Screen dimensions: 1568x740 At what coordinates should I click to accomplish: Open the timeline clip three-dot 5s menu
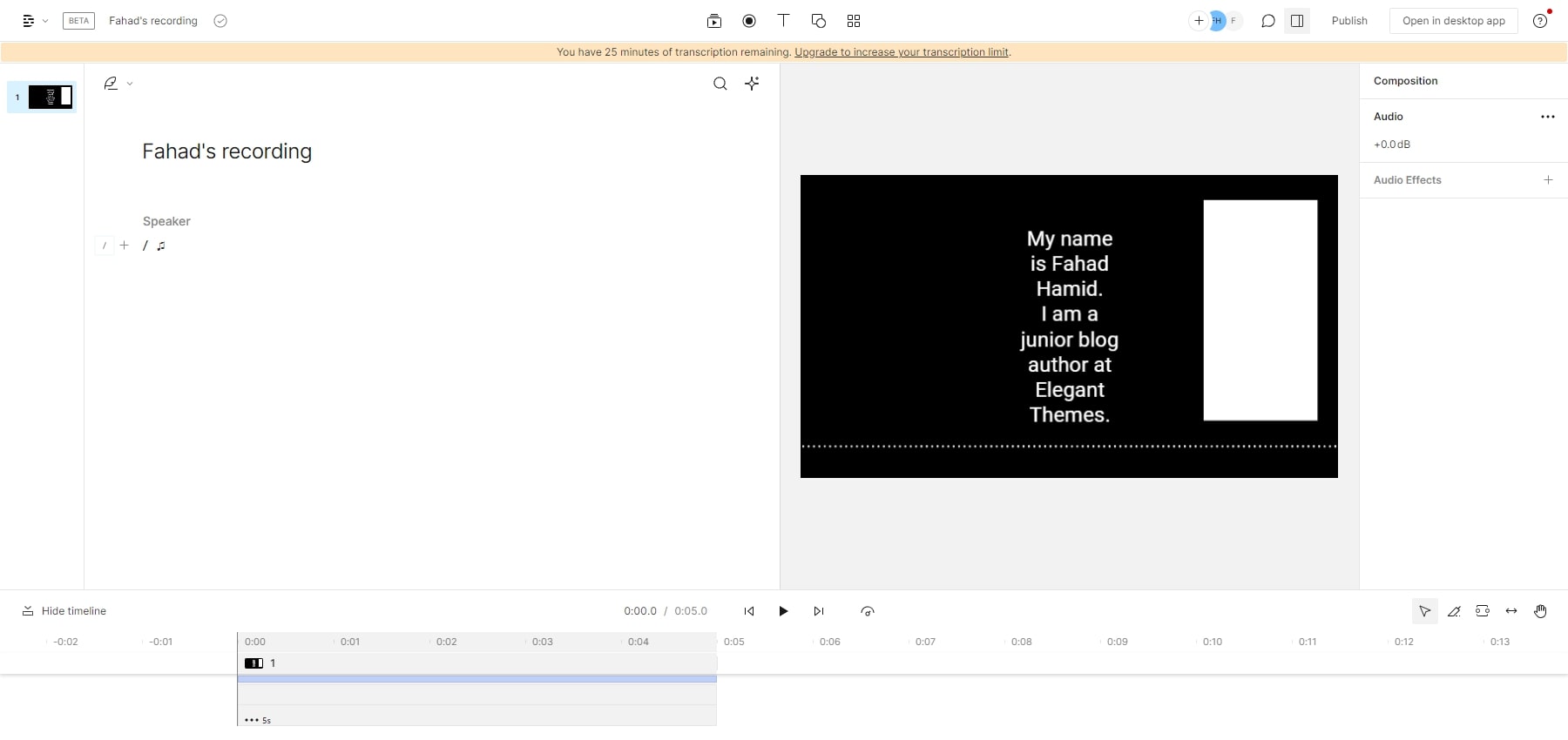(257, 720)
